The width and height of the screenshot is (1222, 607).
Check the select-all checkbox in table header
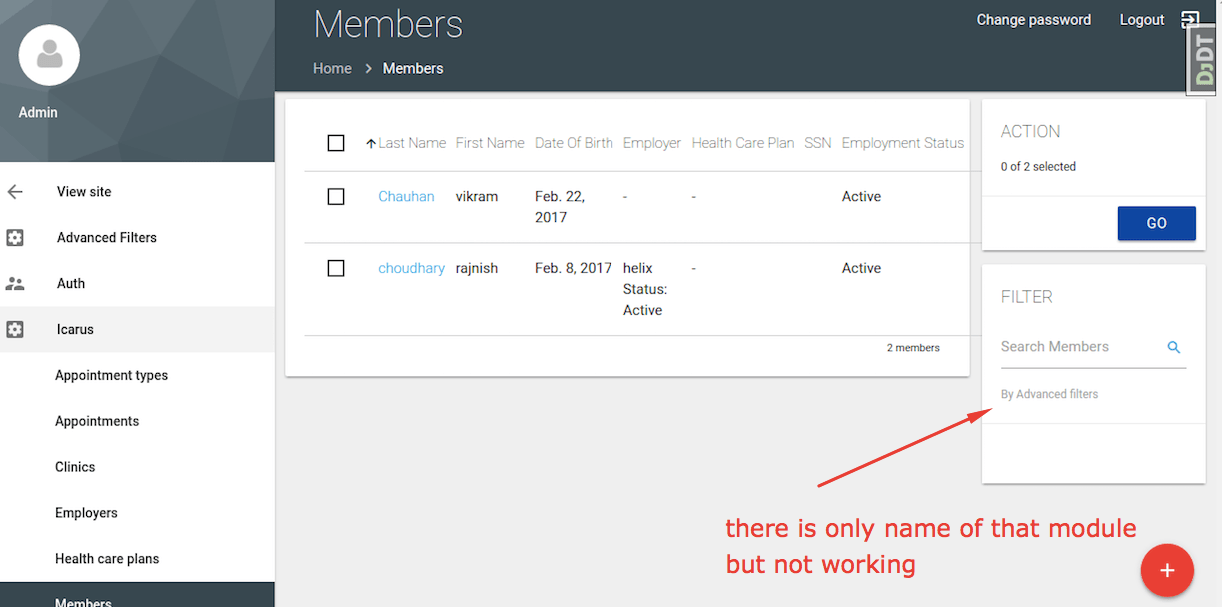[336, 142]
